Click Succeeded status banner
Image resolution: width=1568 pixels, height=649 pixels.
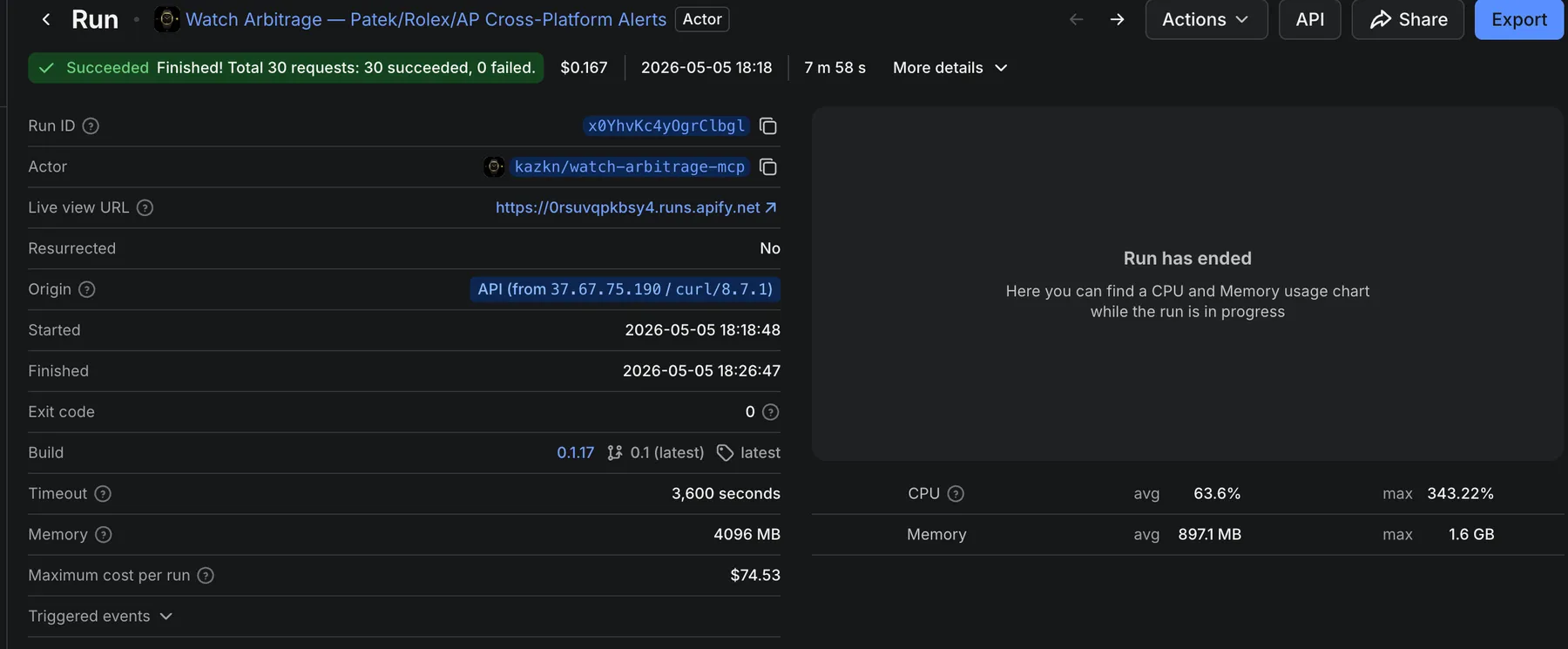pyautogui.click(x=286, y=68)
